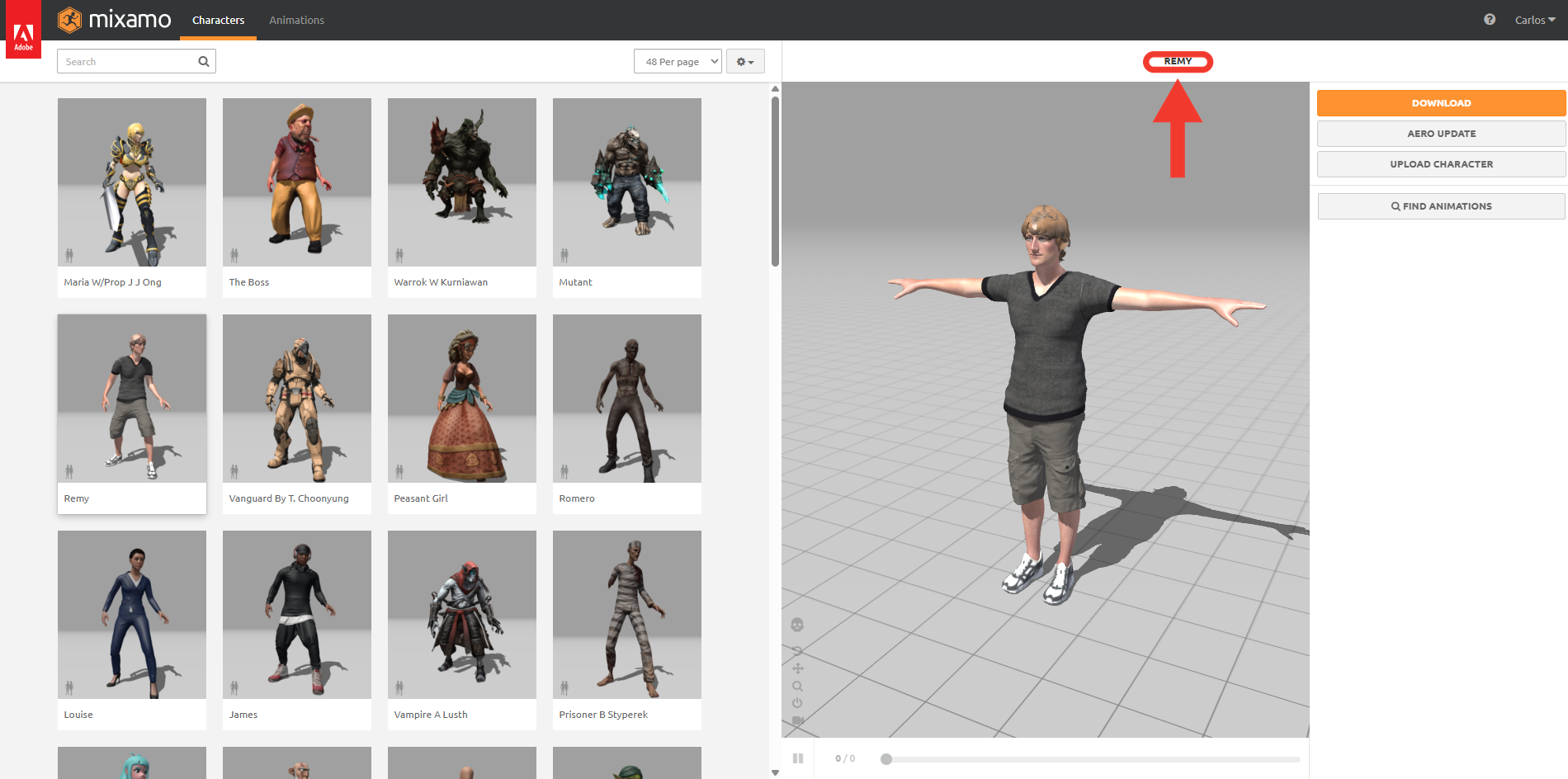Select the pan view arrows icon
Viewport: 1568px width, 779px height.
coord(797,668)
